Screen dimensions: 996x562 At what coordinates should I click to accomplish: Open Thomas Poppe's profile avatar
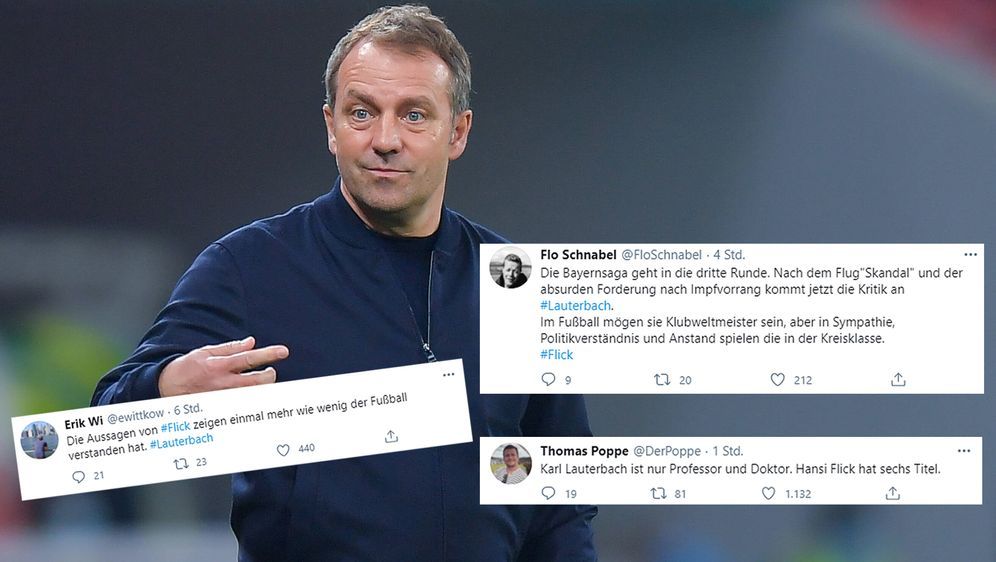511,464
